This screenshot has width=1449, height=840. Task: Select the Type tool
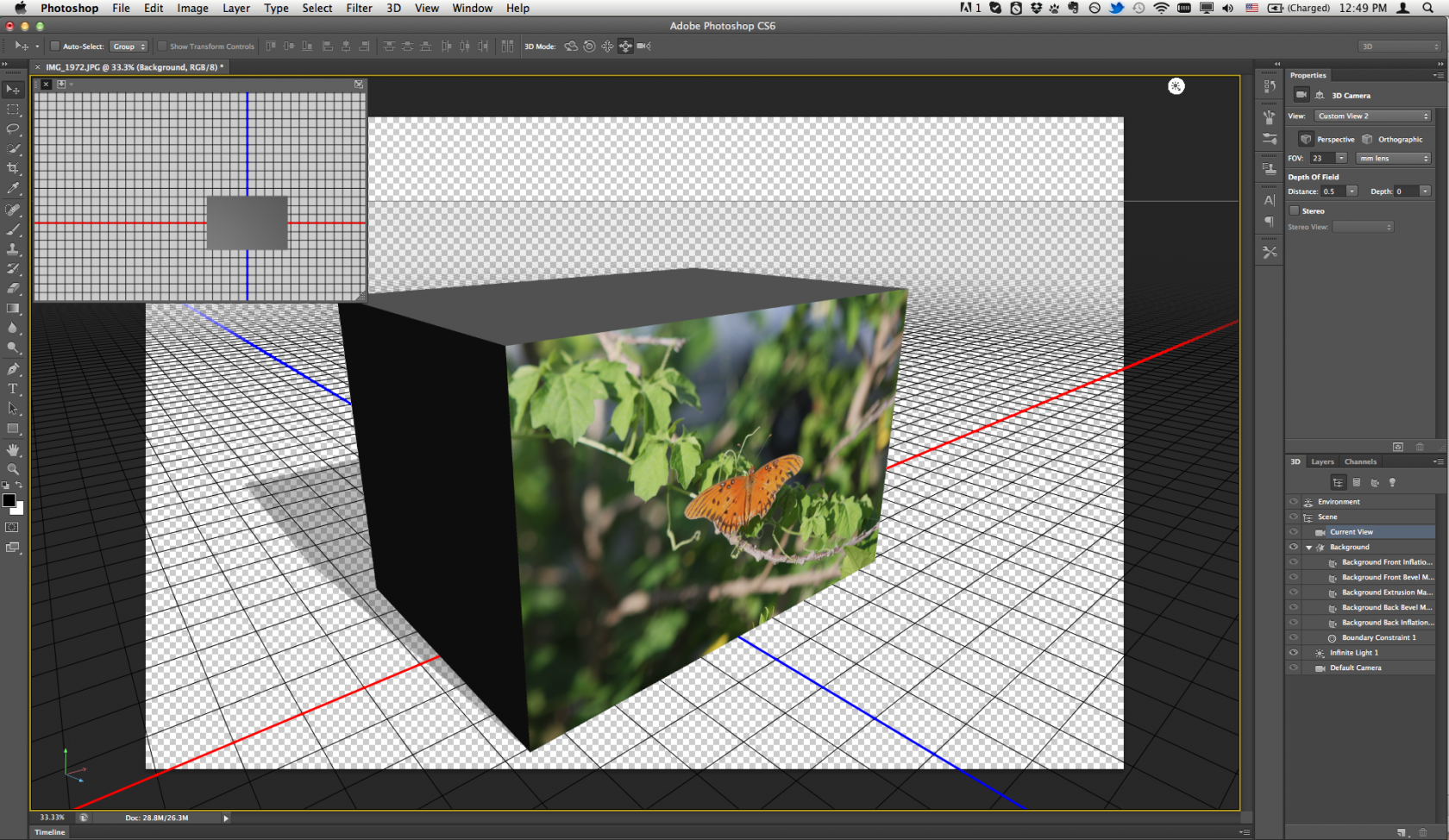click(13, 389)
